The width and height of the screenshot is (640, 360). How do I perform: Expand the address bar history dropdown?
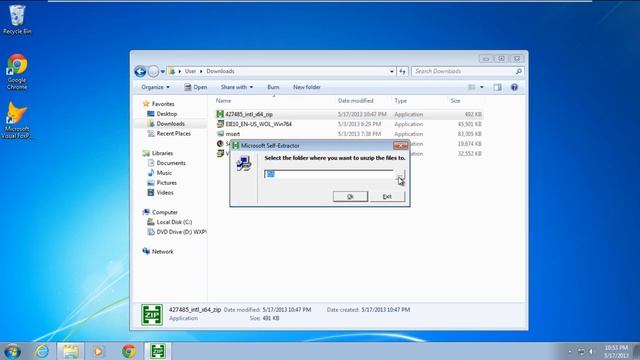pyautogui.click(x=391, y=71)
